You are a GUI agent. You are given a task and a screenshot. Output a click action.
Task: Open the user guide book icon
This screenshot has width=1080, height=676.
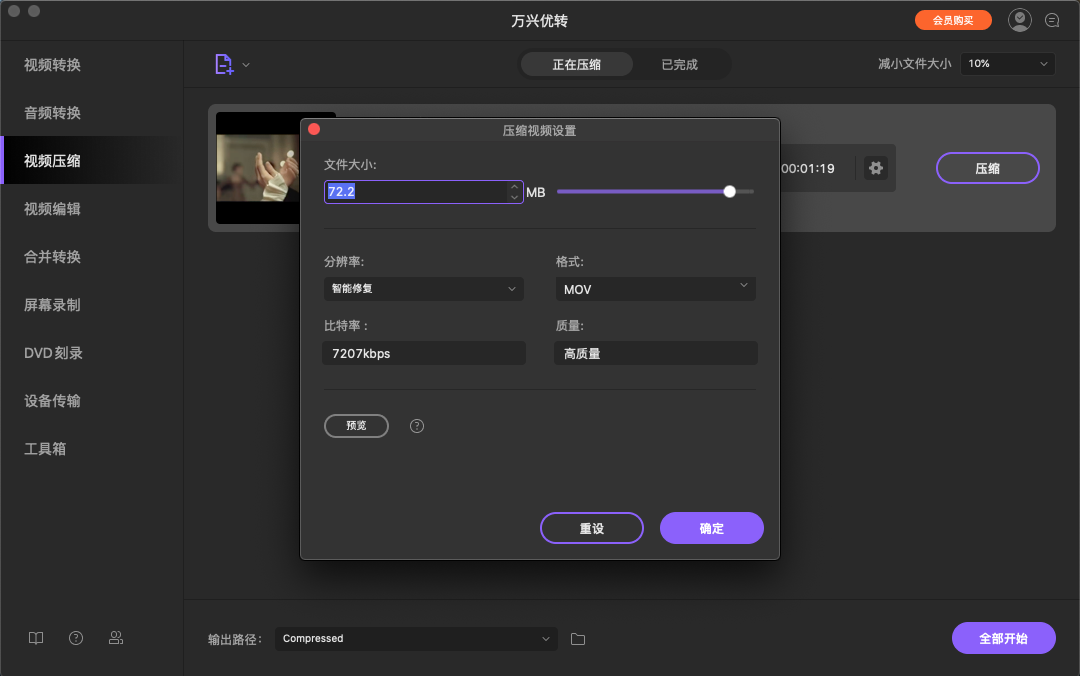click(36, 638)
